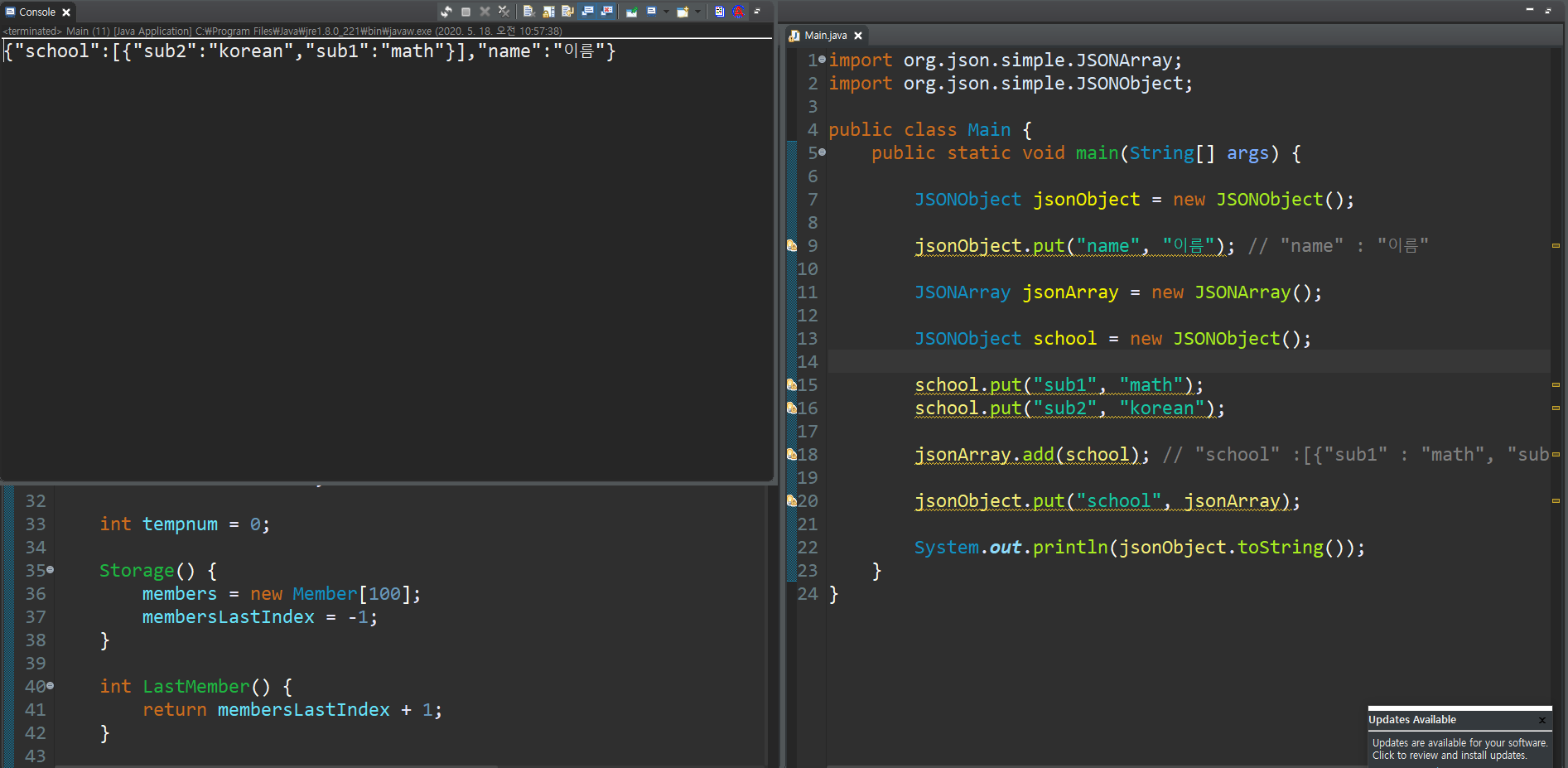Image resolution: width=1568 pixels, height=768 pixels.
Task: Click the Open Console icon
Action: coord(683,12)
